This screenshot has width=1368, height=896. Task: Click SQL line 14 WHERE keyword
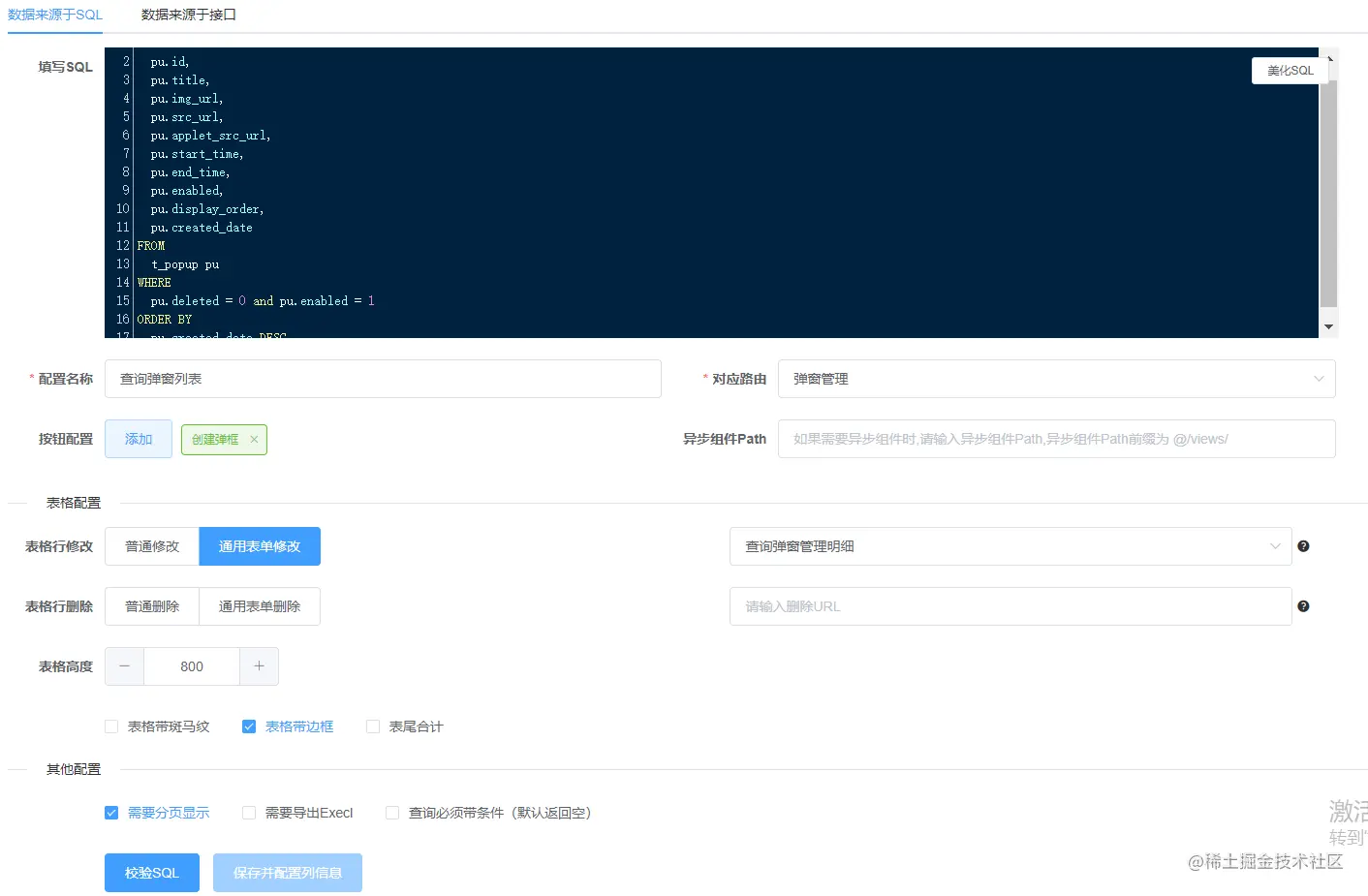coord(154,283)
